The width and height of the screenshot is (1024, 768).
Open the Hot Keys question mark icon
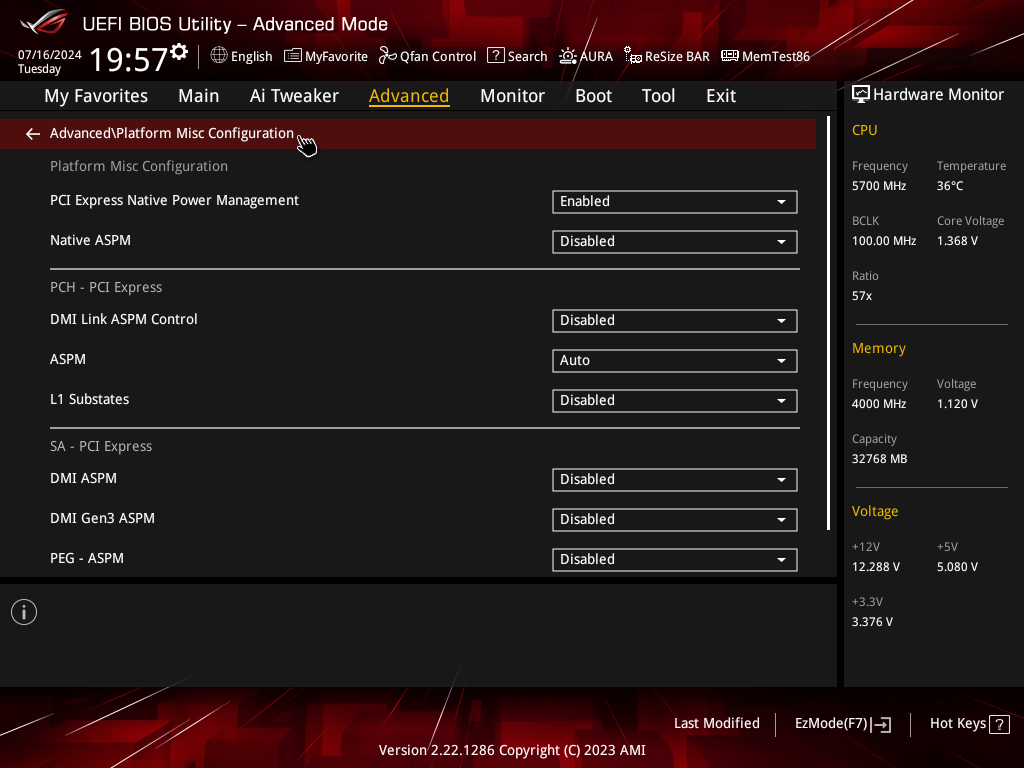coord(999,724)
